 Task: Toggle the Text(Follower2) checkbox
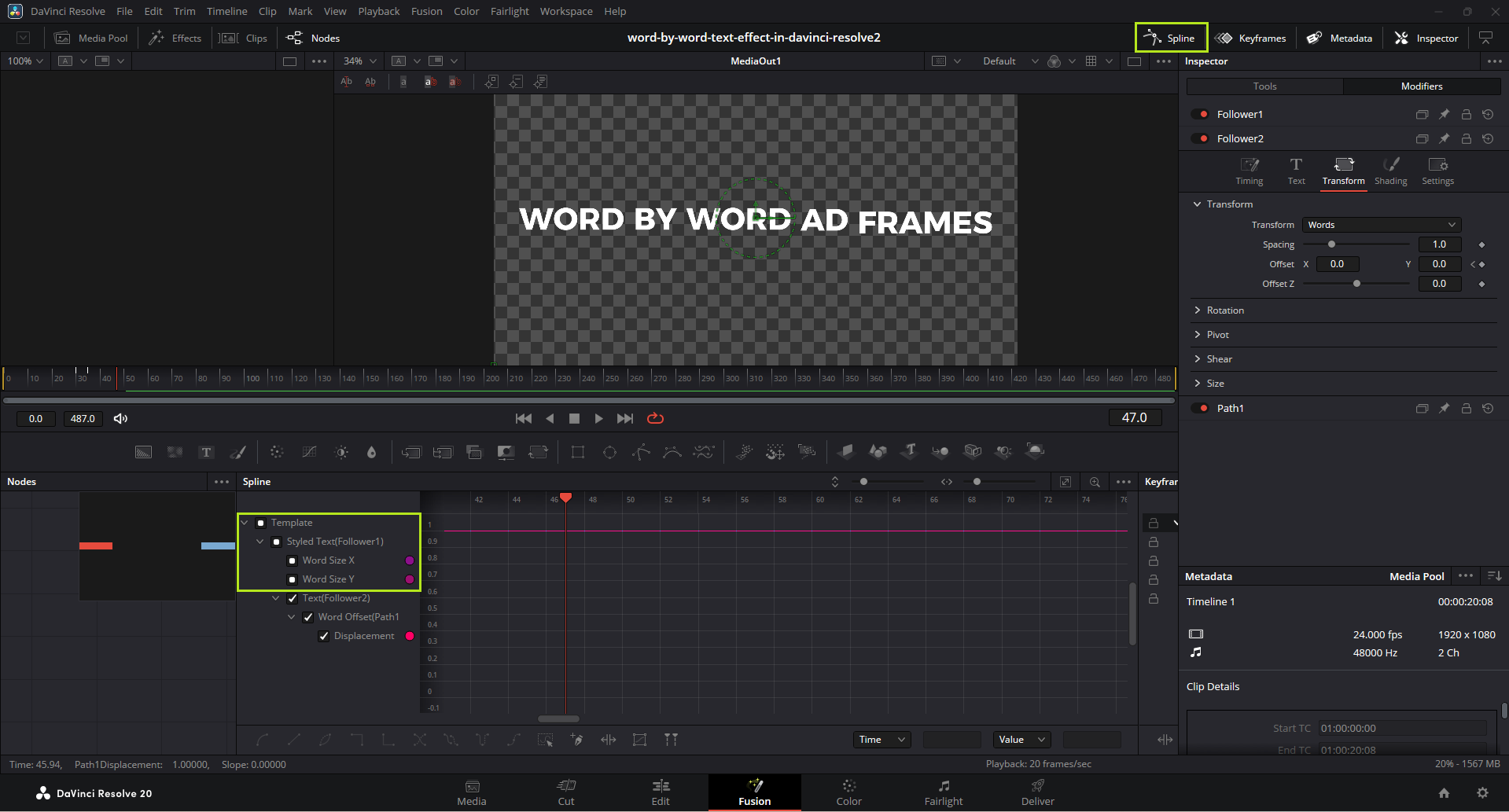(293, 598)
